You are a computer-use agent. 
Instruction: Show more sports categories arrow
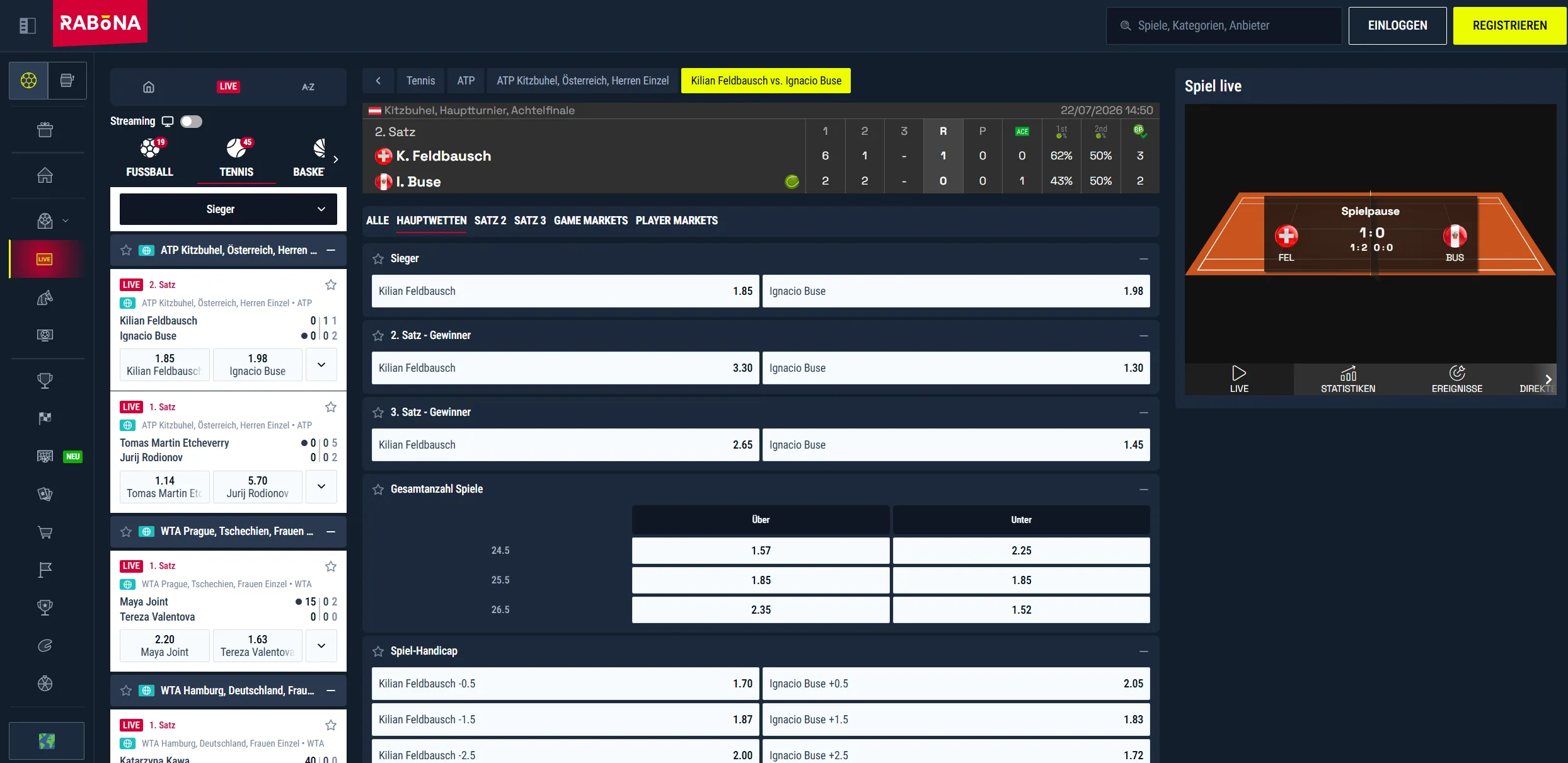point(336,159)
